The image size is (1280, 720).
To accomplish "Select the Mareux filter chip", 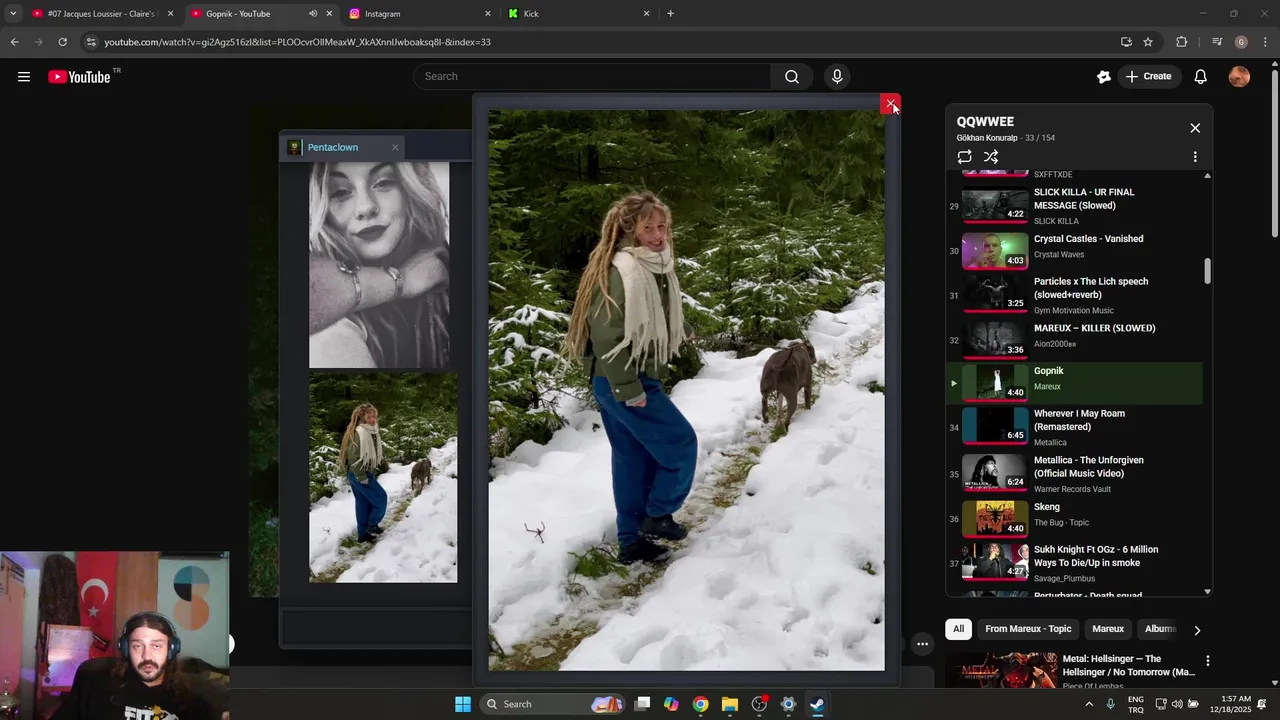I will [x=1108, y=629].
